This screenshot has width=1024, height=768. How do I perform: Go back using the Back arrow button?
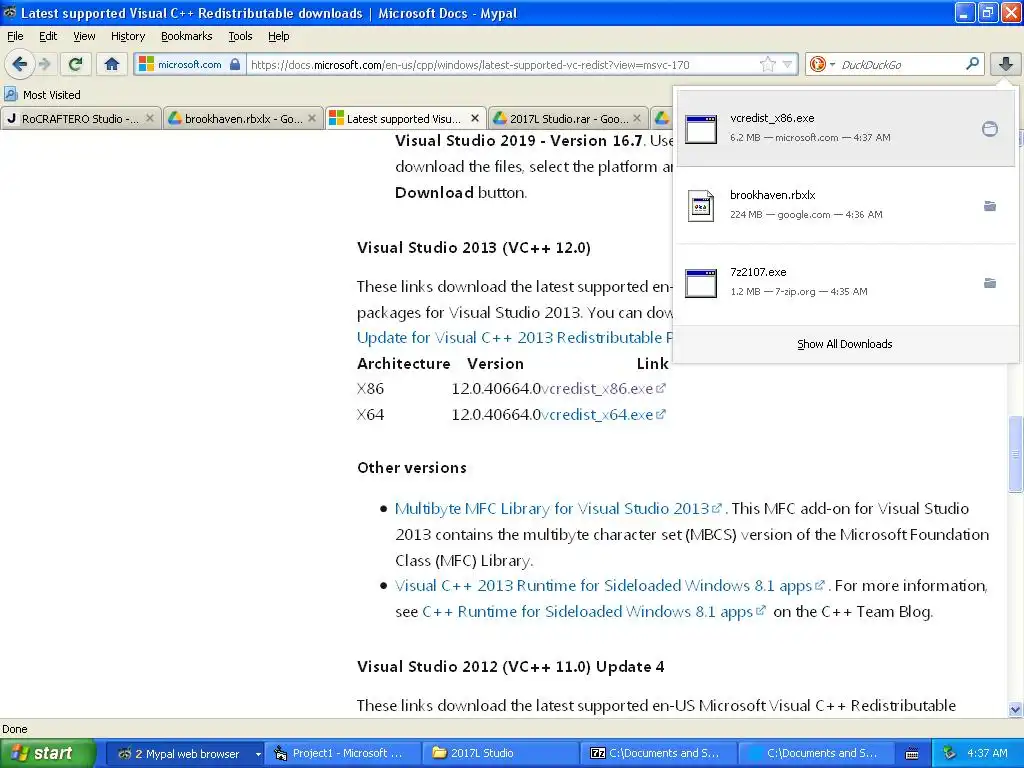[x=20, y=64]
